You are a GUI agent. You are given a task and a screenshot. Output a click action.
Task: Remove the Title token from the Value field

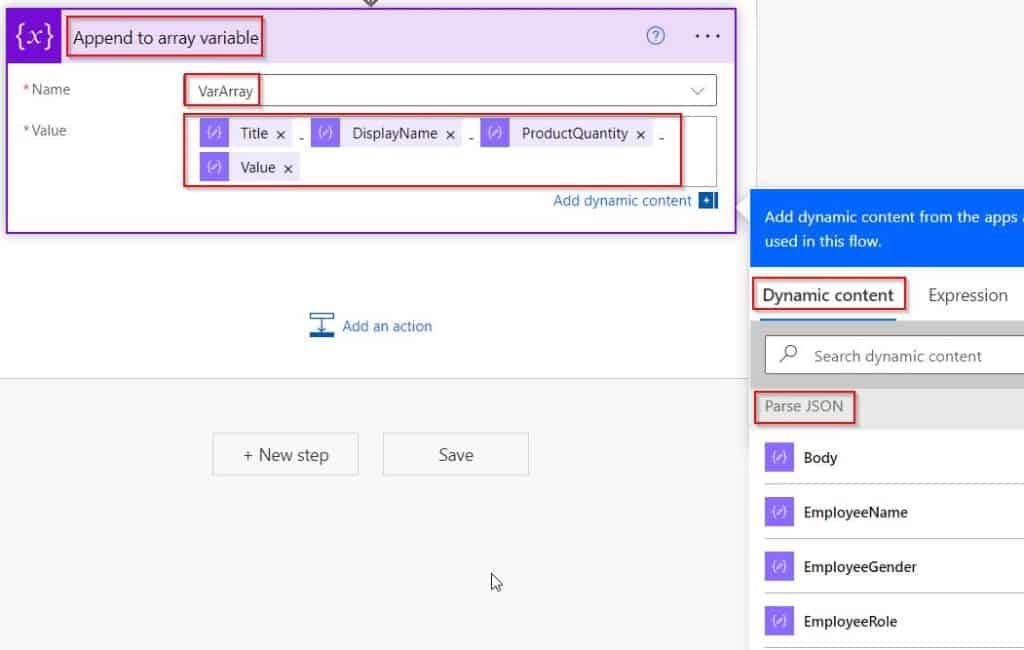click(279, 132)
